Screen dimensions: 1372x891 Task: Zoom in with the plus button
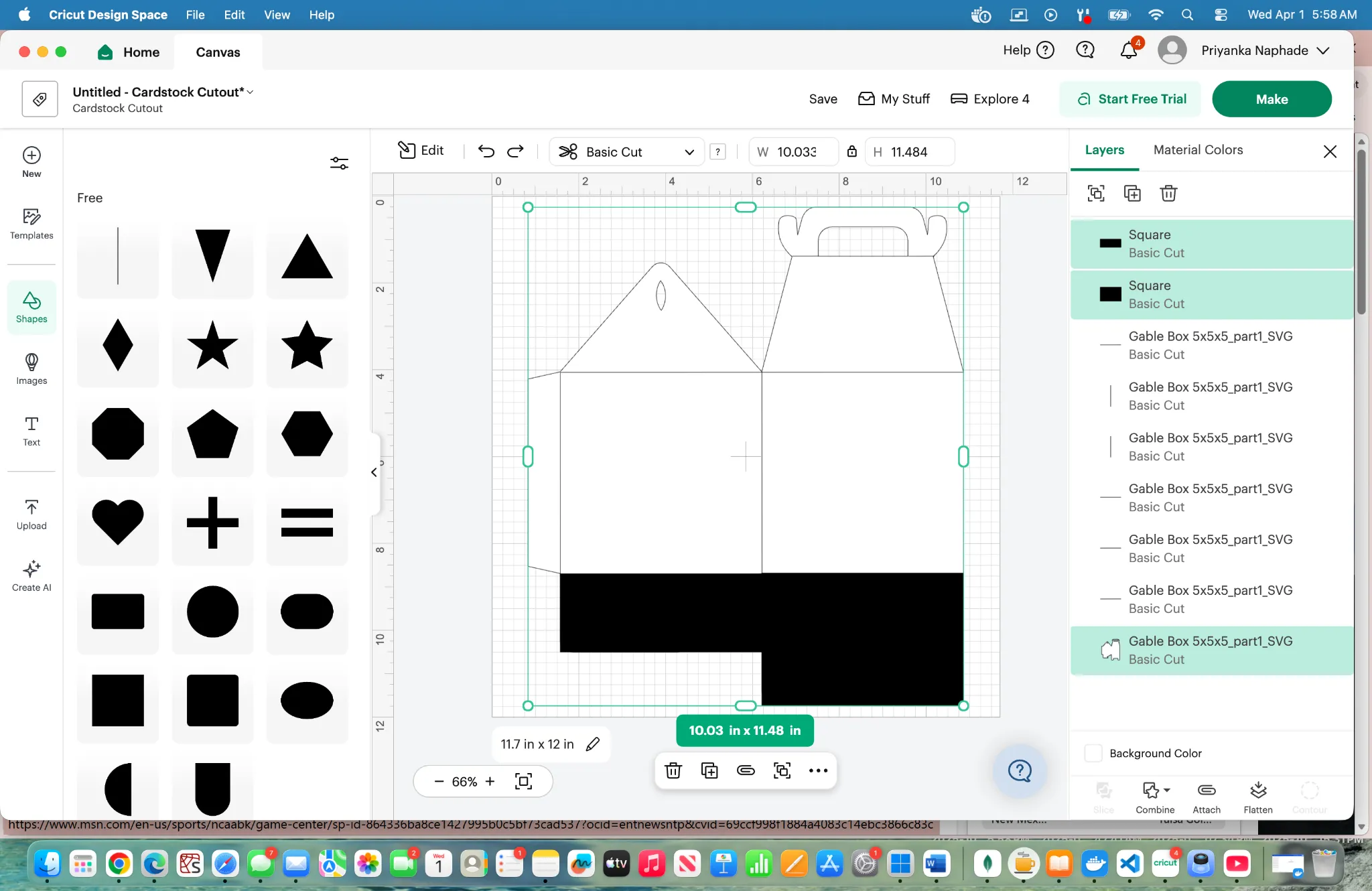click(490, 781)
